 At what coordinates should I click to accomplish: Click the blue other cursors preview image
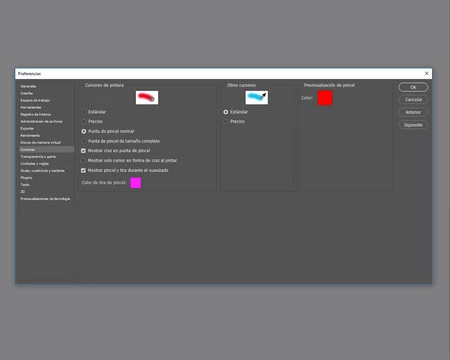pyautogui.click(x=257, y=98)
